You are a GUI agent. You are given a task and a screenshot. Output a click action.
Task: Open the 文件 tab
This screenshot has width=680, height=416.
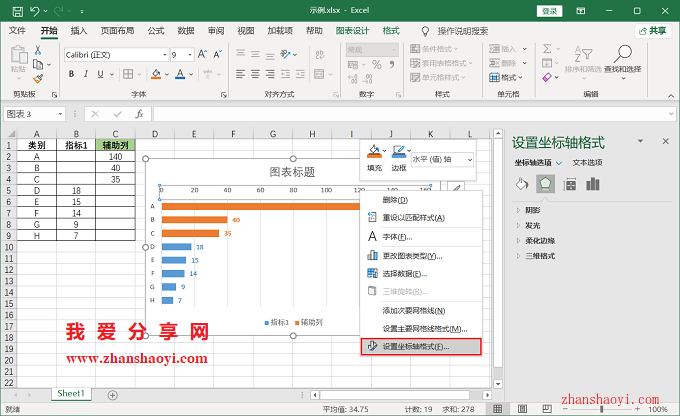click(x=17, y=31)
